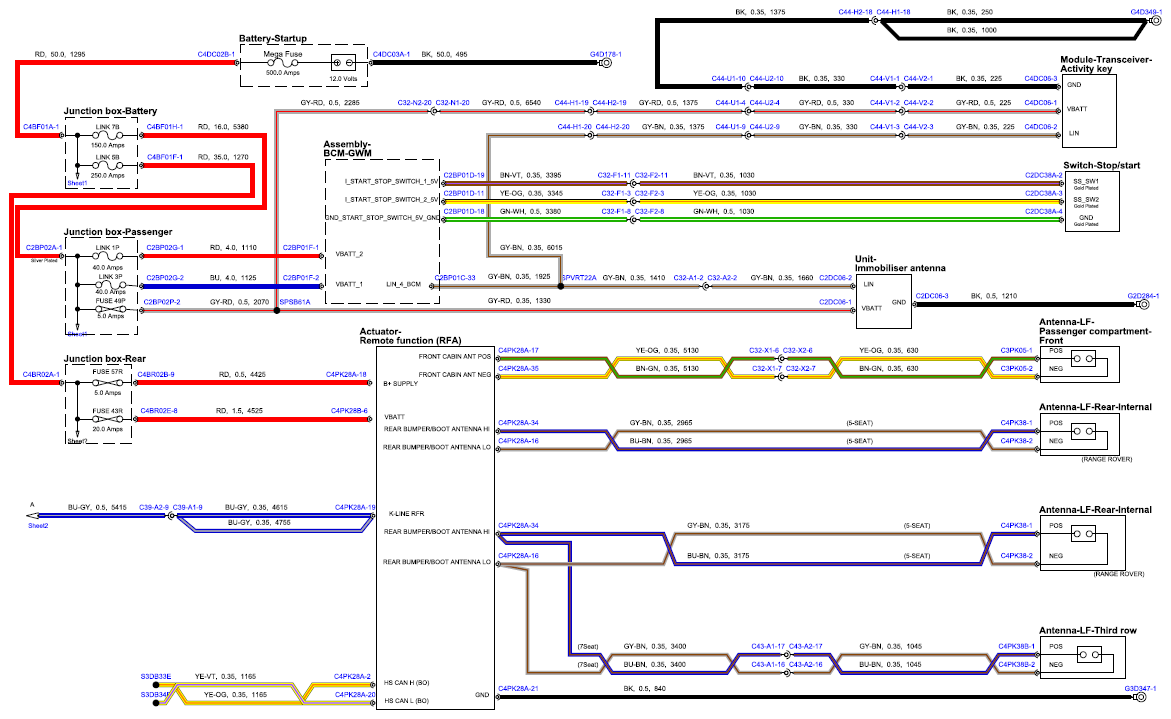This screenshot has height=719, width=1171.
Task: Click the 12.0 Volts battery symbol
Action: tap(343, 63)
